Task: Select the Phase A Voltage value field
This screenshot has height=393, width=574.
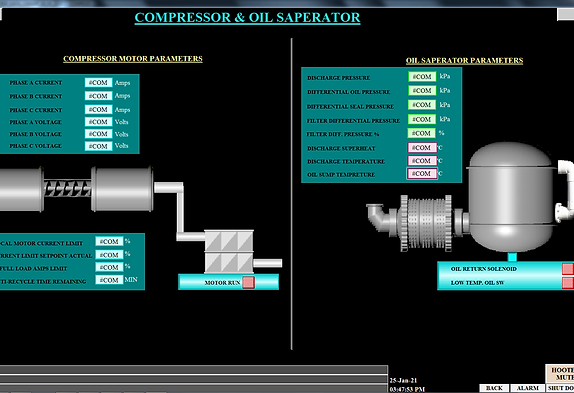Action: (98, 122)
